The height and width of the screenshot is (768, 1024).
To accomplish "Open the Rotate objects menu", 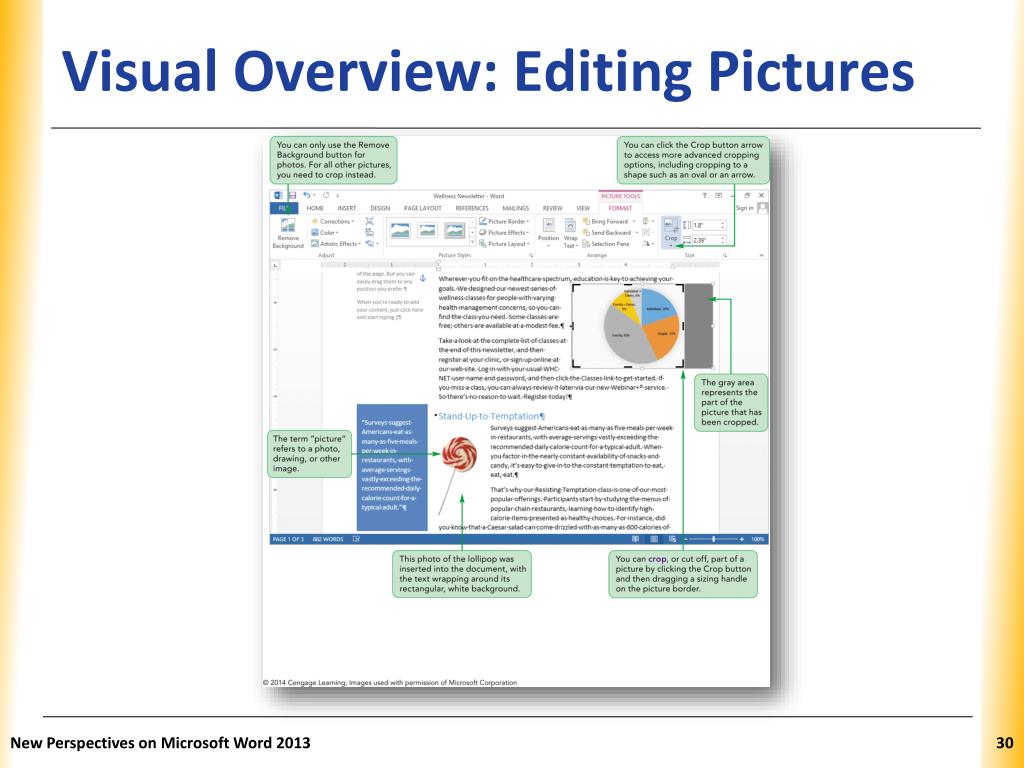I will tap(648, 244).
